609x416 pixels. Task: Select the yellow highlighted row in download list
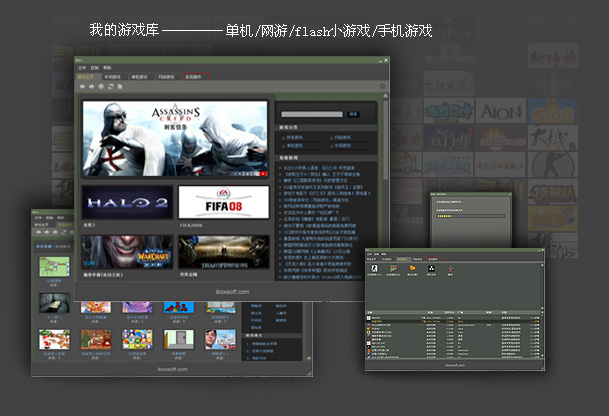pyautogui.click(x=452, y=322)
